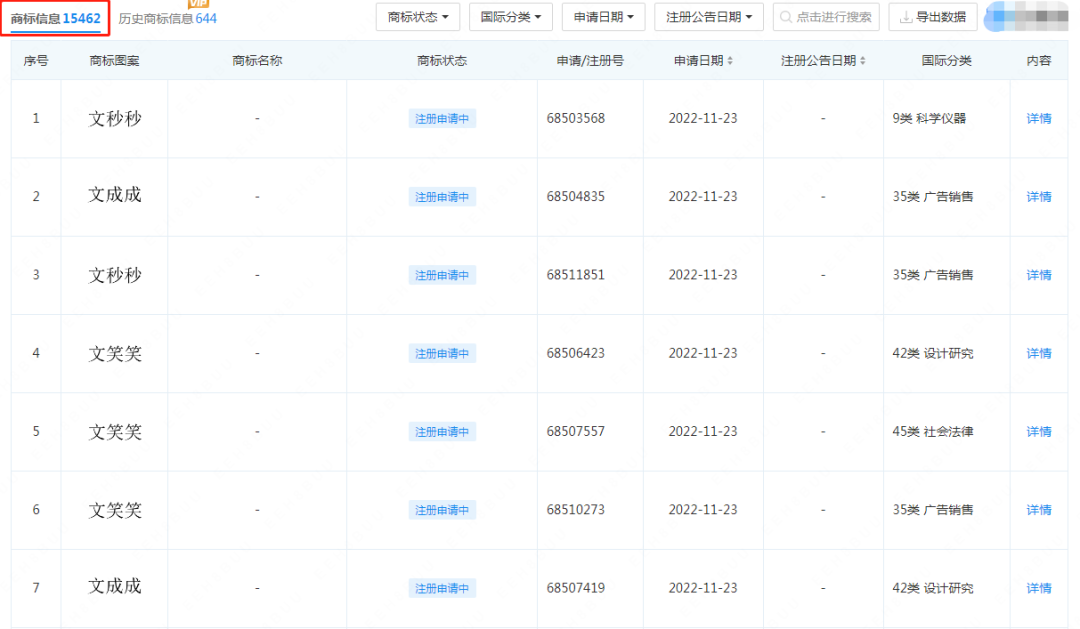Sort by 注册公告日期 column arrows
The height and width of the screenshot is (629, 1080).
[x=862, y=61]
